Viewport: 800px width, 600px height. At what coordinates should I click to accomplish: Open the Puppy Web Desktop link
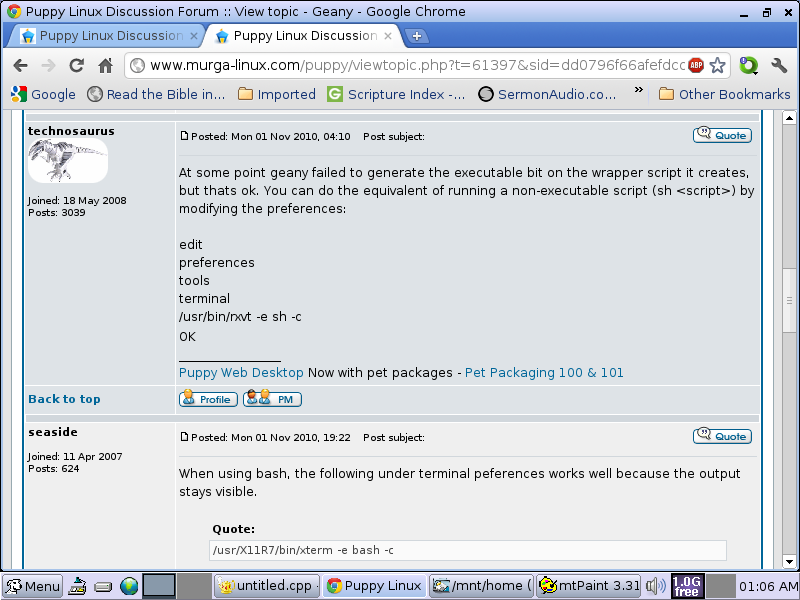(241, 373)
